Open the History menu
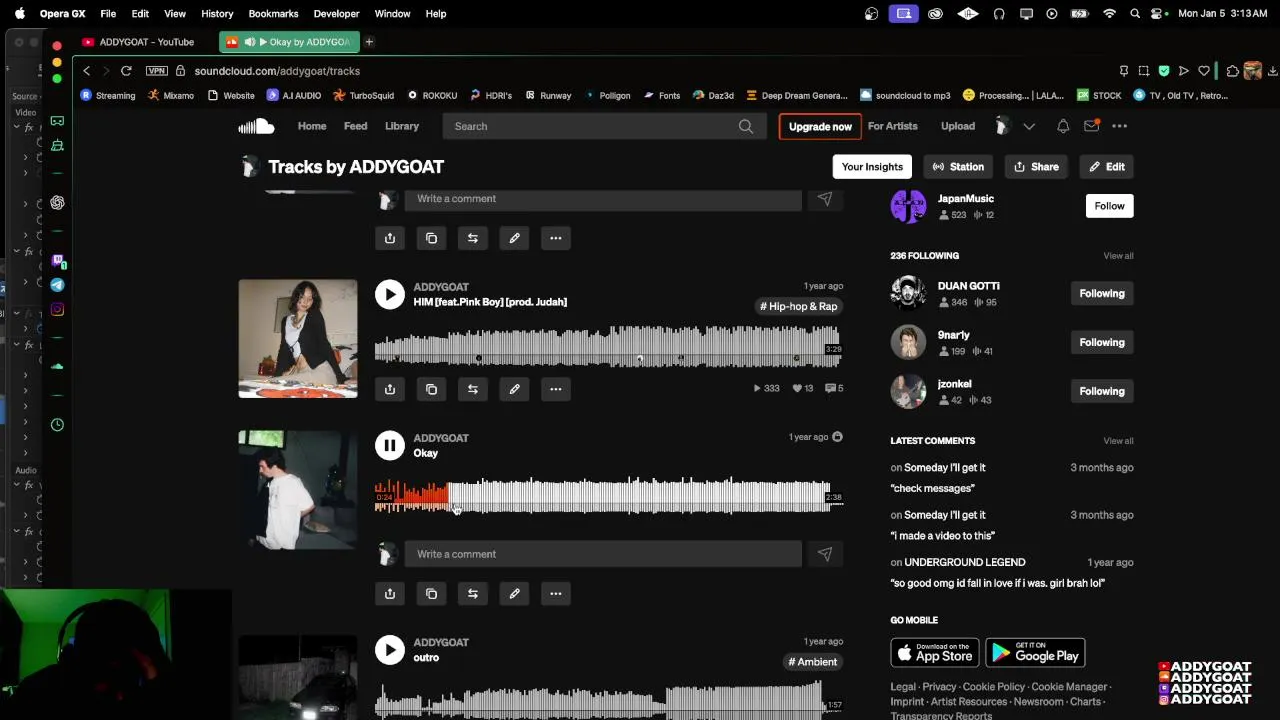1280x720 pixels. (217, 14)
